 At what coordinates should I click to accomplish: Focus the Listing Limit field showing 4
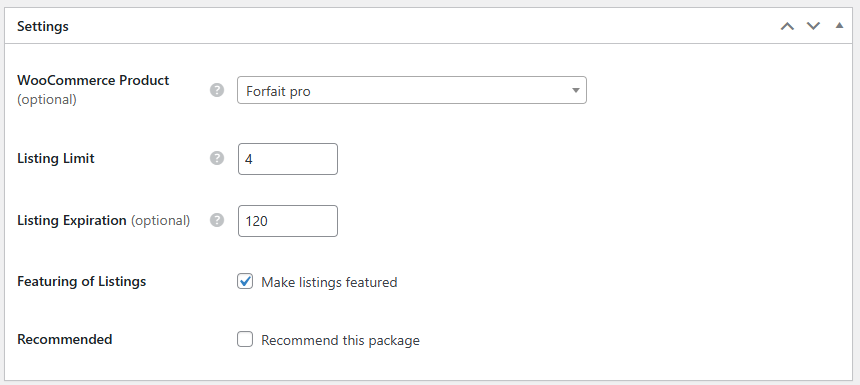tap(288, 159)
